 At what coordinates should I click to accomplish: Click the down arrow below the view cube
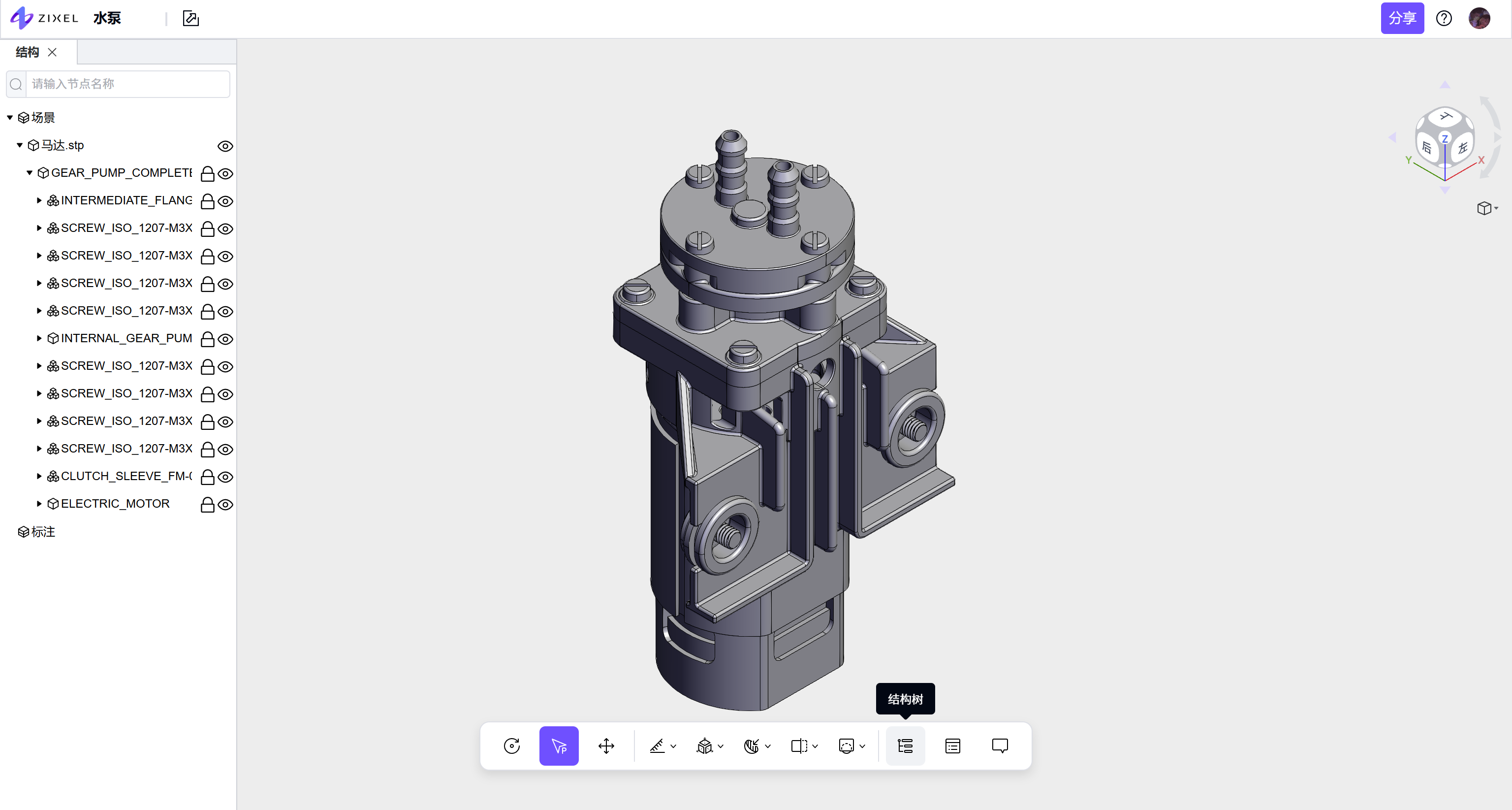point(1445,190)
